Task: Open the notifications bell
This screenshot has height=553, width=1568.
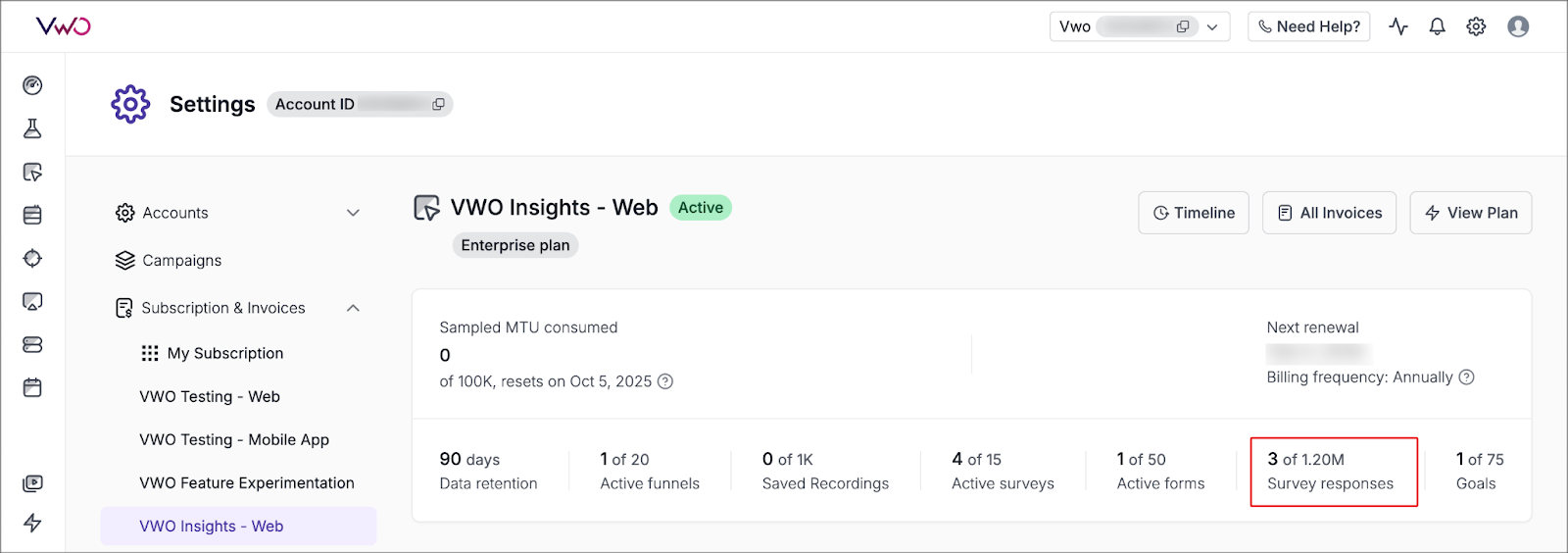Action: point(1437,26)
